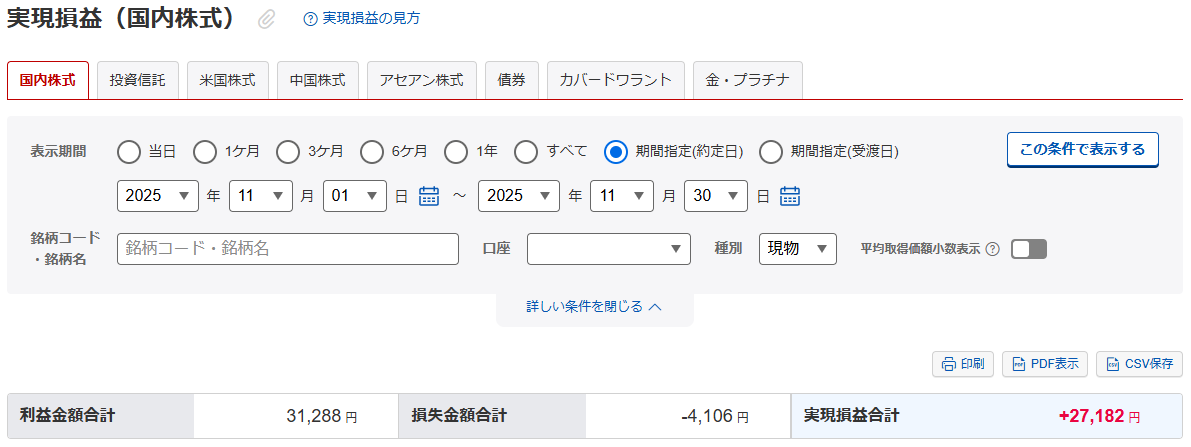Collapse with 詳しい条件を閉じる
The width and height of the screenshot is (1191, 447).
(594, 307)
